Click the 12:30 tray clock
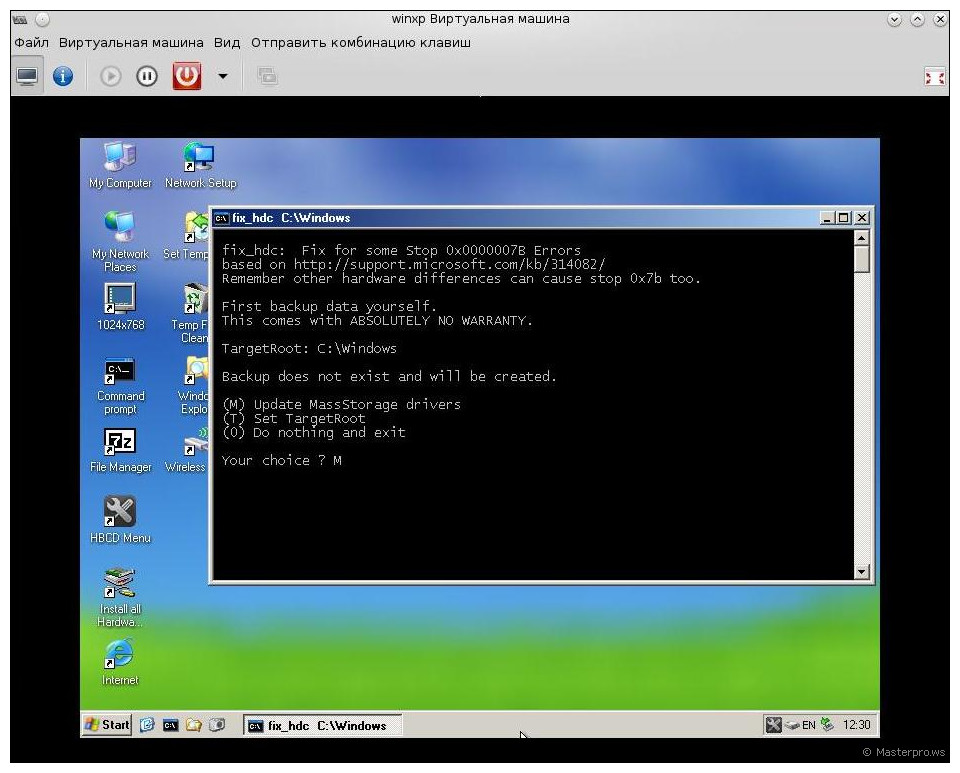Image resolution: width=960 pixels, height=773 pixels. 857,725
